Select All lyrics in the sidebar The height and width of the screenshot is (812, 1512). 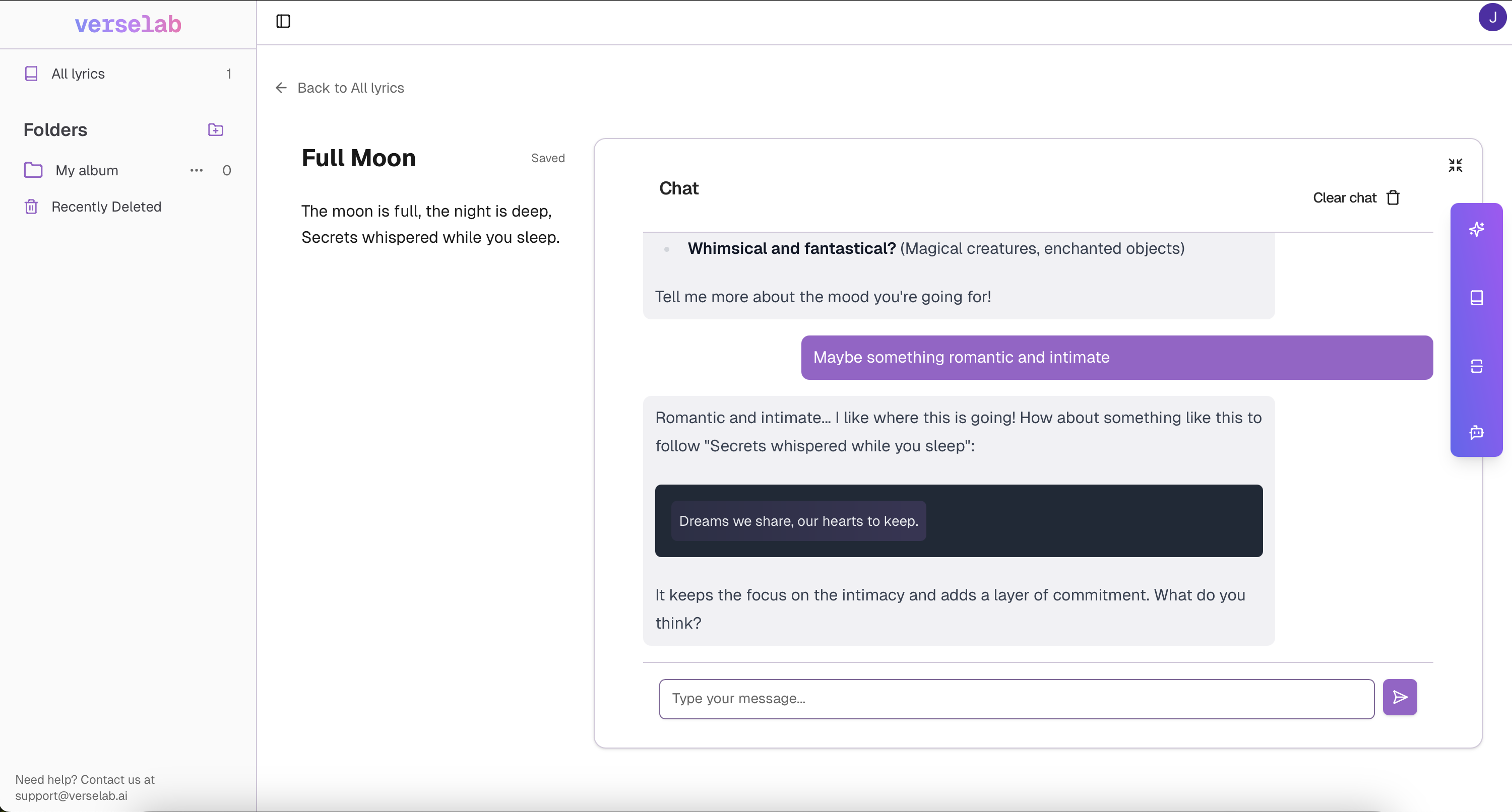(x=78, y=74)
